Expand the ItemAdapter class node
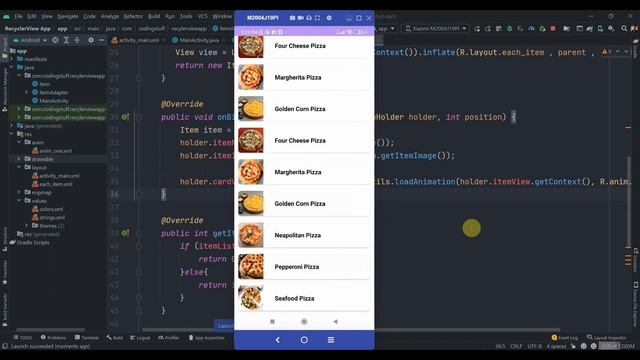The width and height of the screenshot is (640, 360). click(27, 92)
